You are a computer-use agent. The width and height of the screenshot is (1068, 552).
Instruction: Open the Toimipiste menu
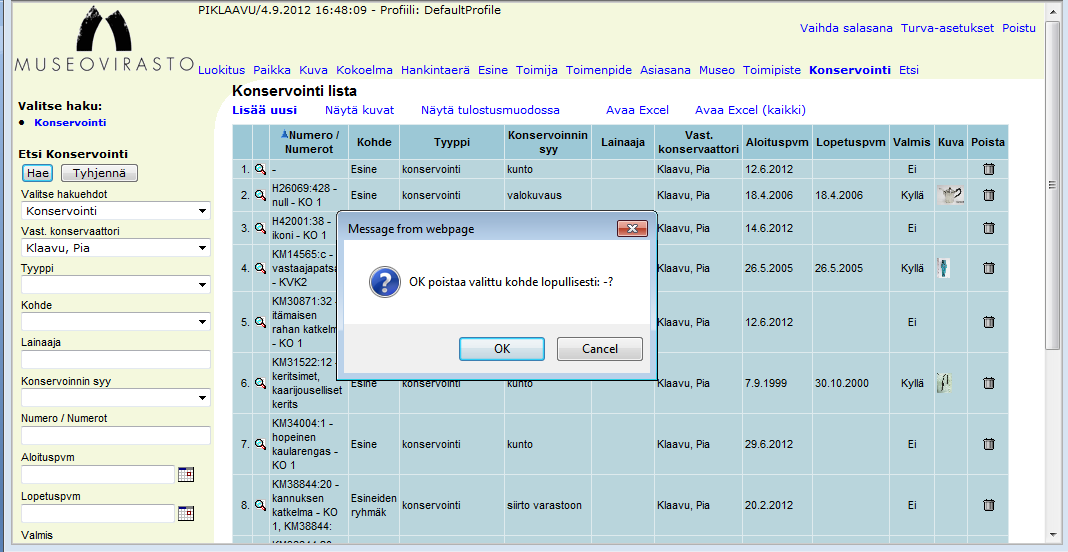[x=772, y=70]
